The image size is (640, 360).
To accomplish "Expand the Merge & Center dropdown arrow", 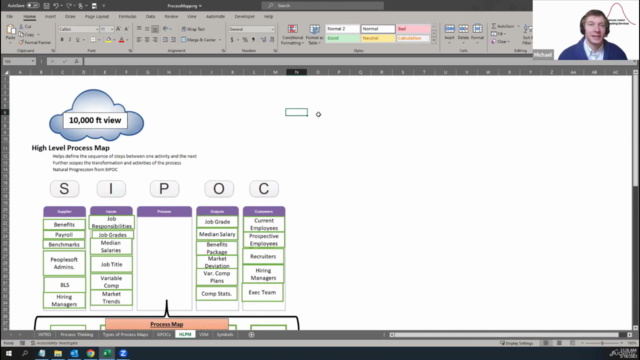I will point(220,40).
